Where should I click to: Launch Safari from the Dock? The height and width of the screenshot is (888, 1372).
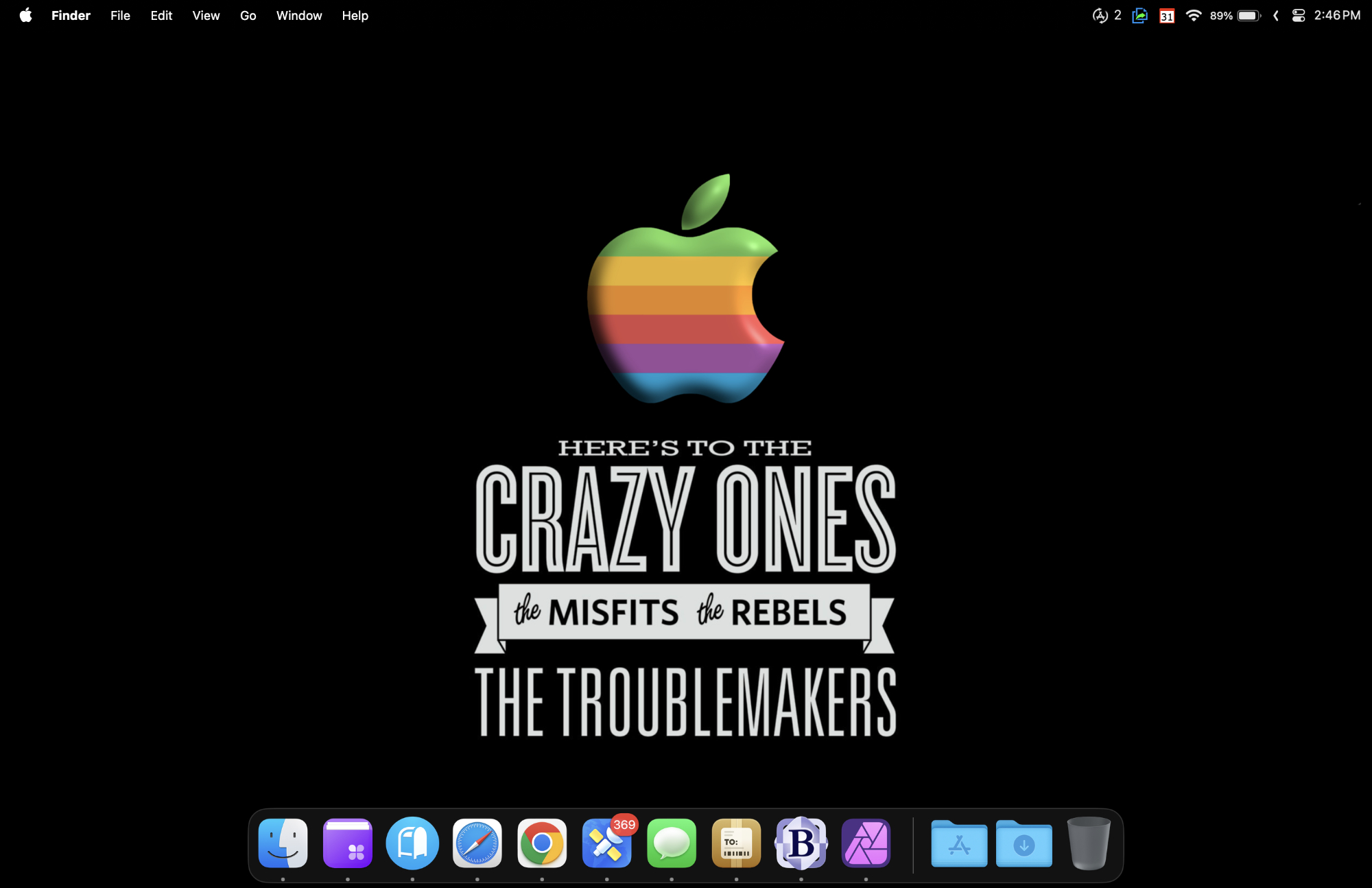pyautogui.click(x=477, y=843)
